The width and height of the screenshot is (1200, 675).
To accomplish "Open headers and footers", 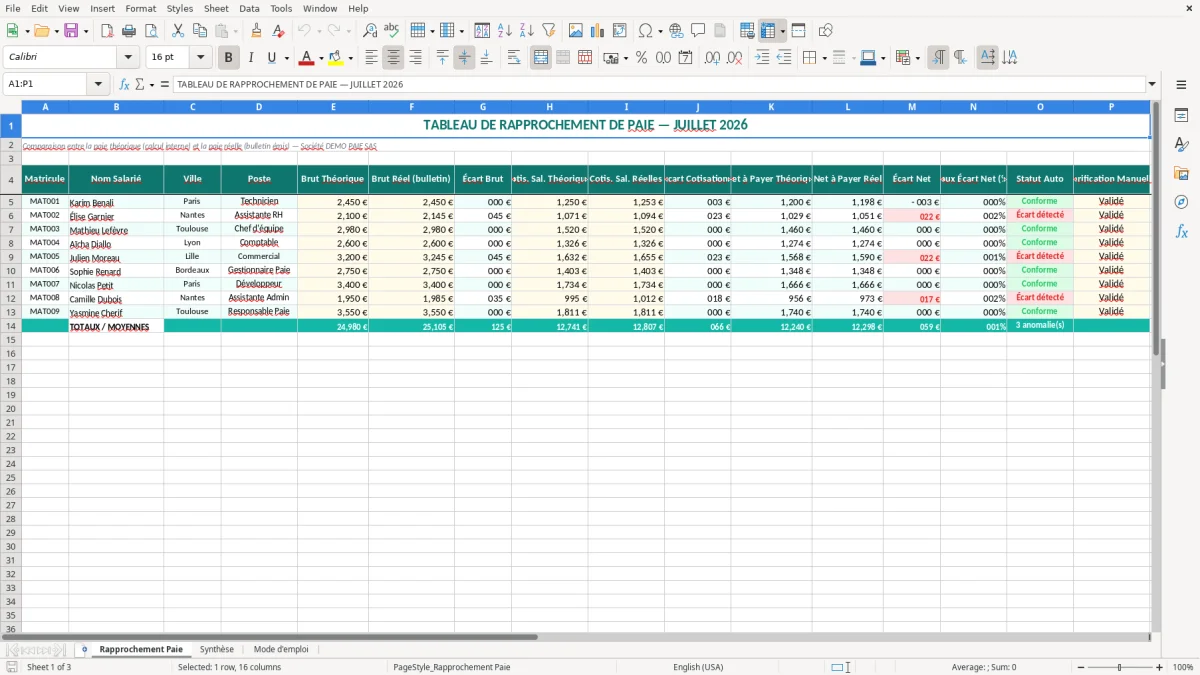I will [x=720, y=31].
